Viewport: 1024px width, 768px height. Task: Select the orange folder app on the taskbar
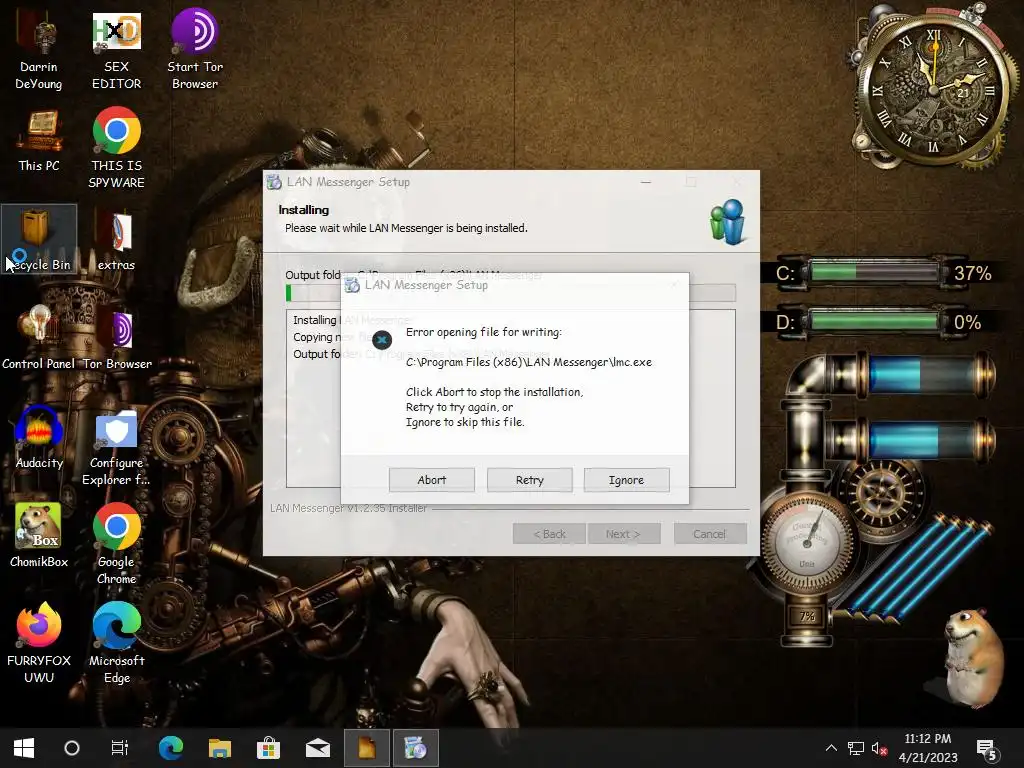pyautogui.click(x=366, y=748)
